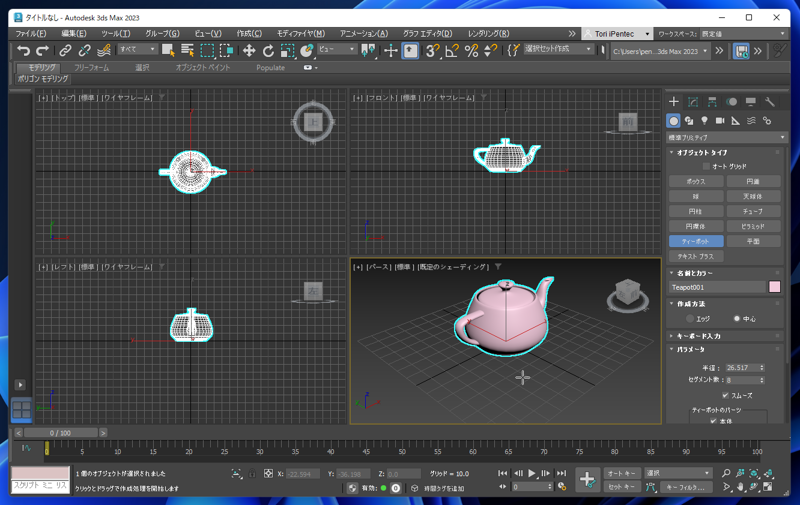This screenshot has width=800, height=505.
Task: Open the 選択セット作成 named selection dropdown
Action: pyautogui.click(x=558, y=49)
